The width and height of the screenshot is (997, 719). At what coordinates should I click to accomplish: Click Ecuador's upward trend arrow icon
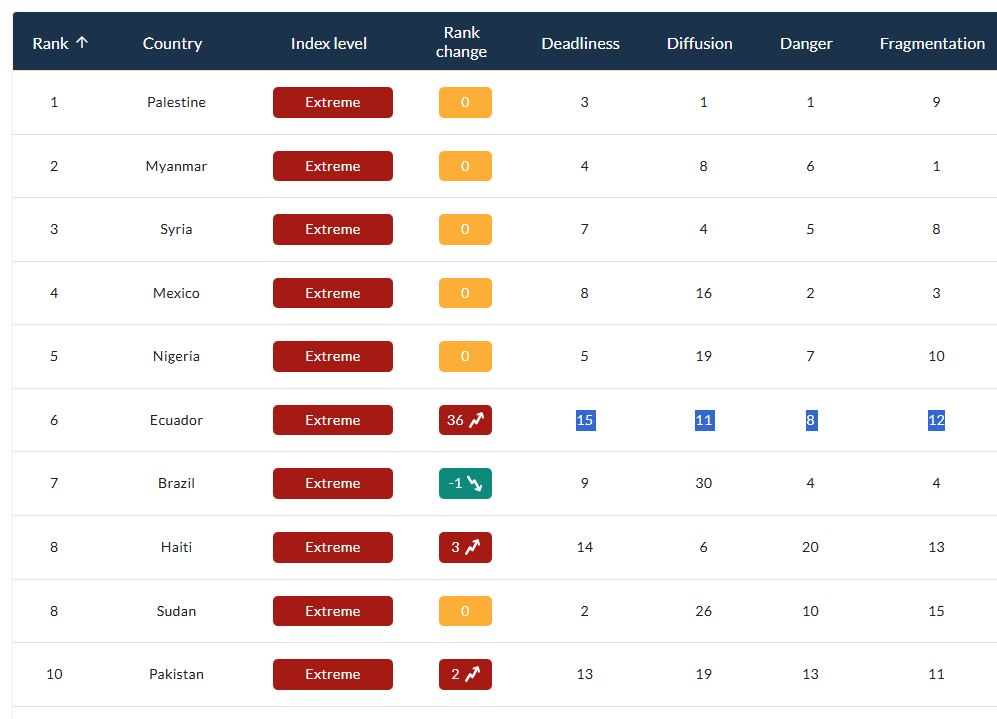[476, 420]
